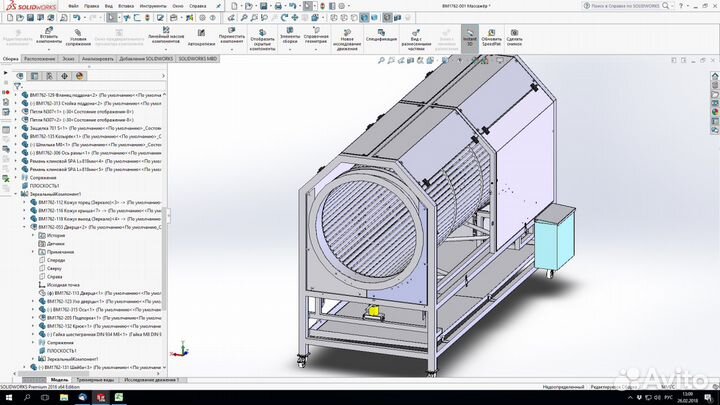Open the Bill of Materials (Спецификация) tool
The width and height of the screenshot is (720, 405).
pyautogui.click(x=380, y=33)
